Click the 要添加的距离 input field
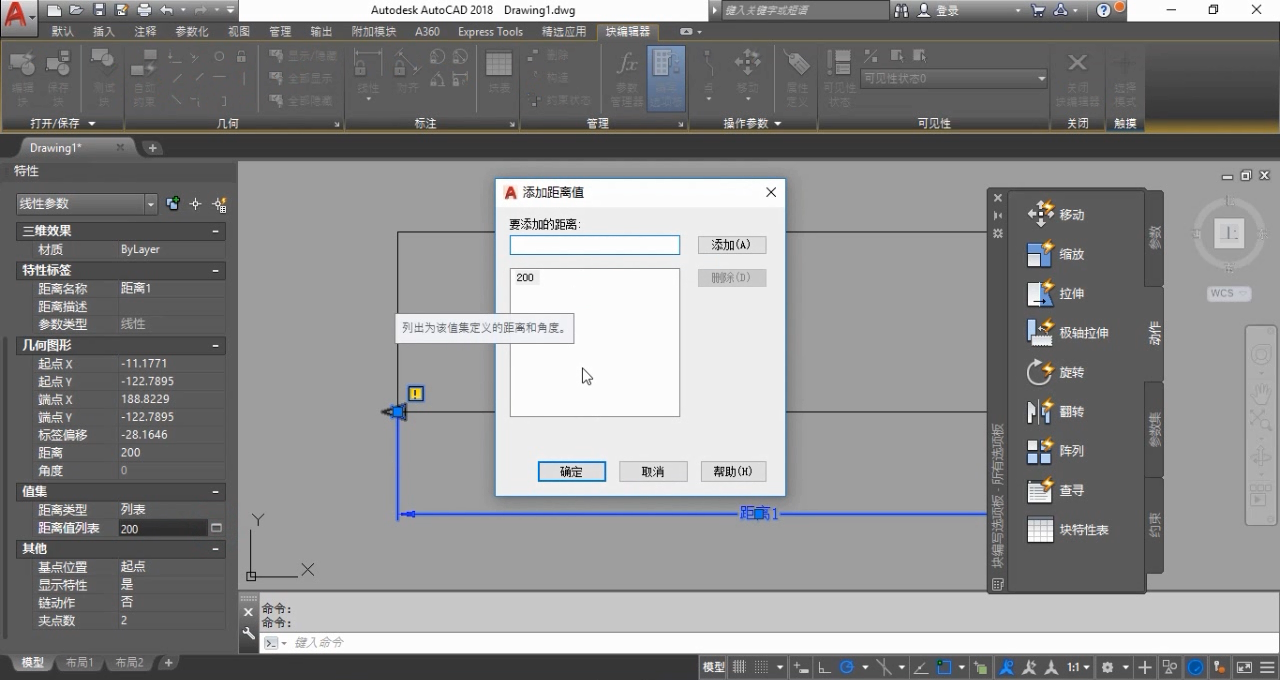This screenshot has height=680, width=1280. [x=595, y=245]
